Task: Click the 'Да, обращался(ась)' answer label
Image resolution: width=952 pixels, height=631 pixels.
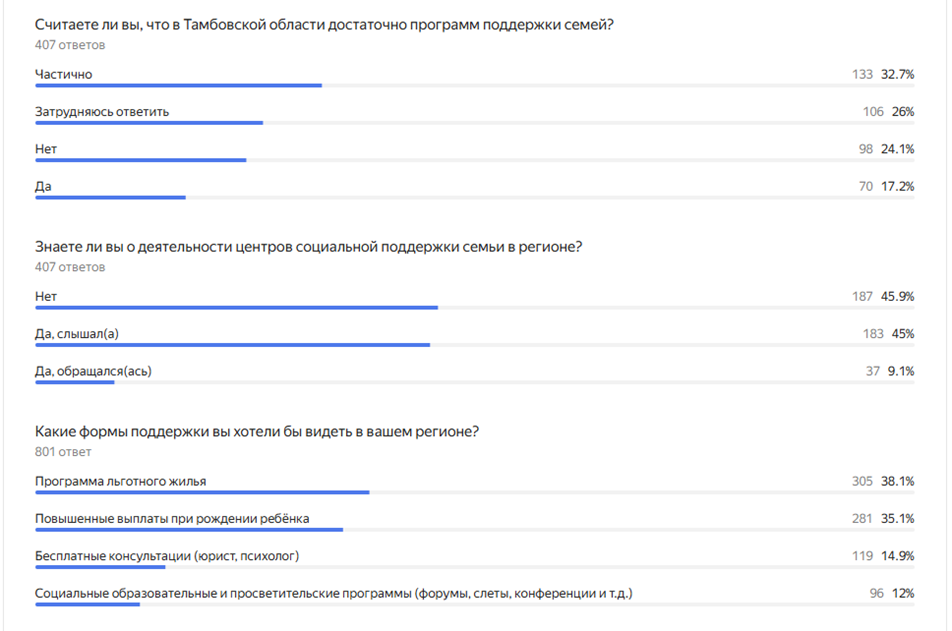Action: coord(93,371)
